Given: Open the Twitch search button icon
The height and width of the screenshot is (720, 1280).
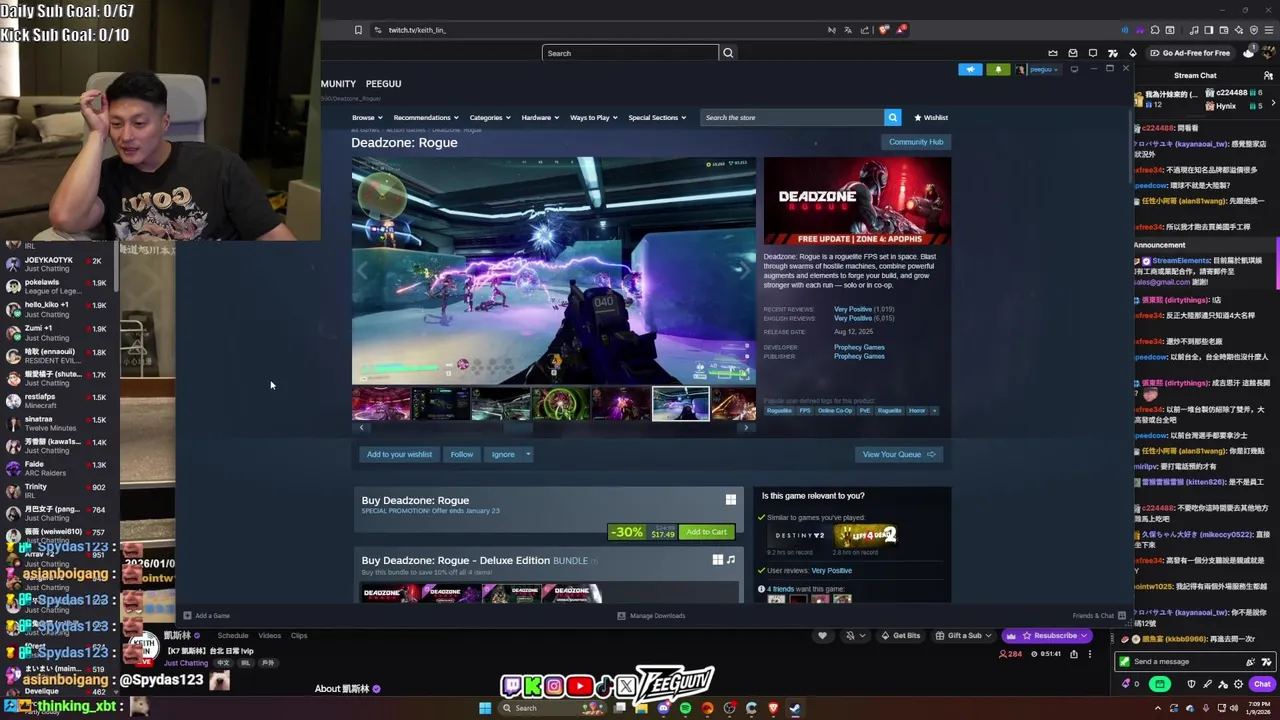Looking at the screenshot, I should tap(728, 53).
